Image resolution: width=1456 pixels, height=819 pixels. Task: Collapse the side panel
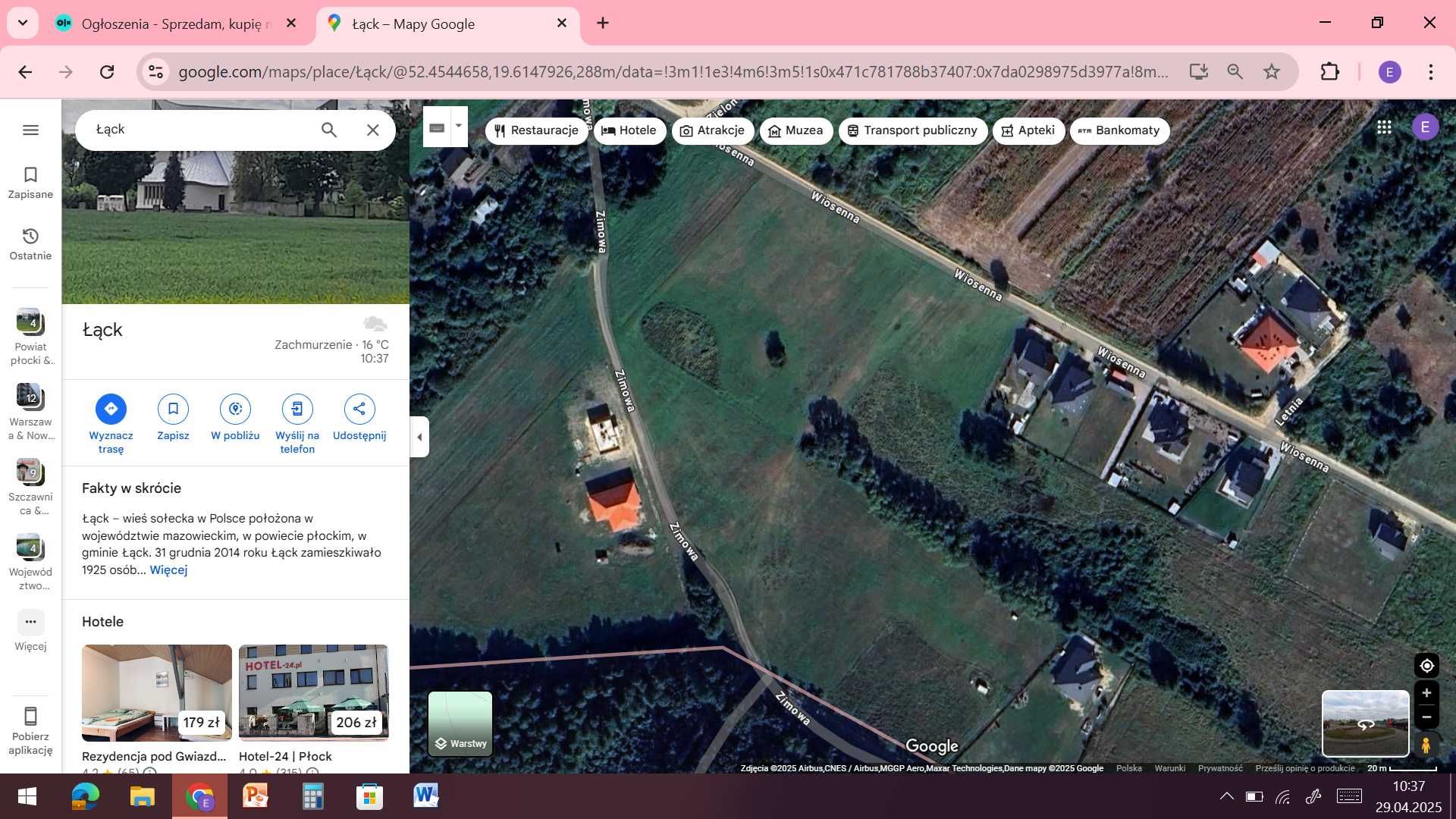pos(419,437)
